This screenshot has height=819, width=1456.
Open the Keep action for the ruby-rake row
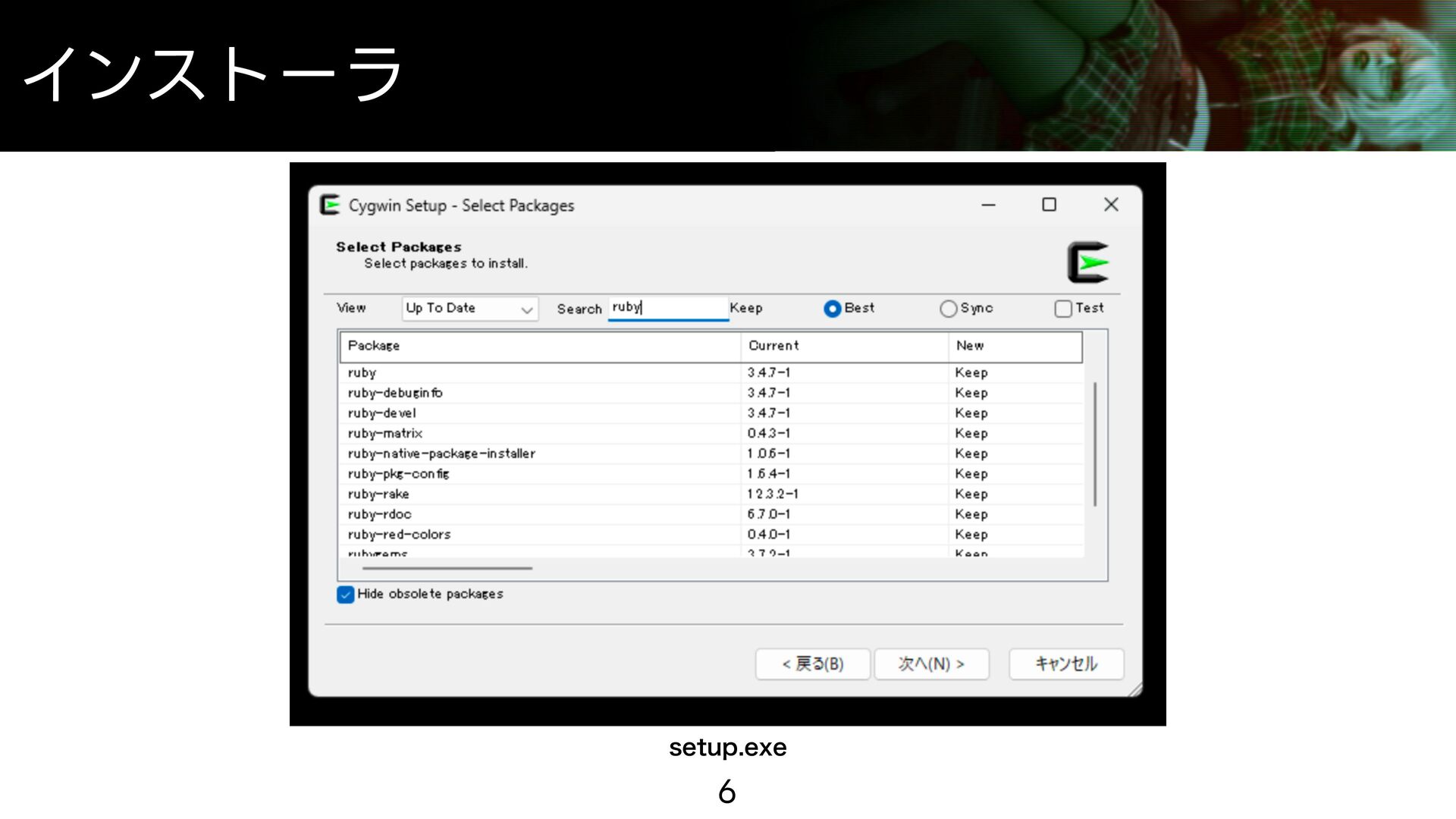[971, 494]
